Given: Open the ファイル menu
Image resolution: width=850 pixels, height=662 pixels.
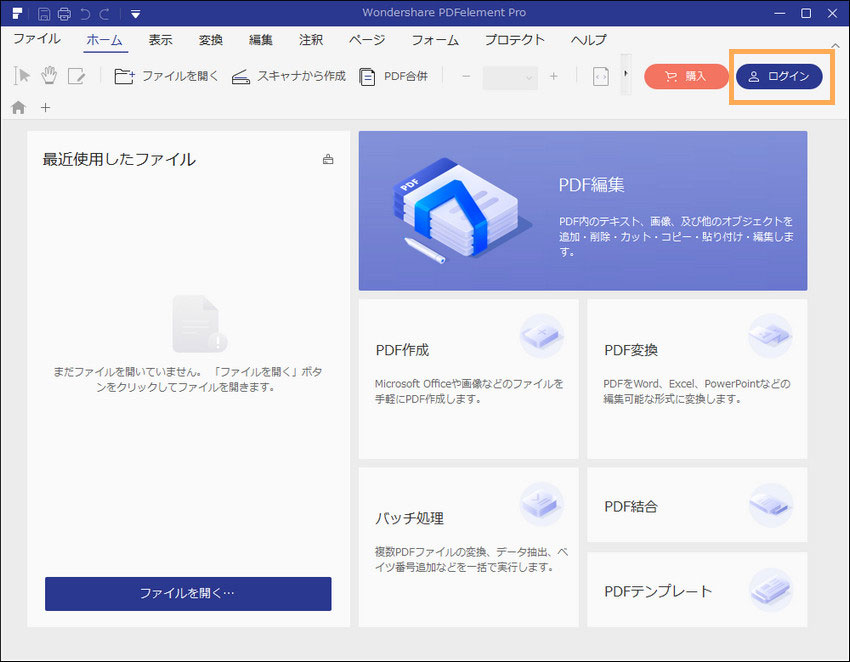Looking at the screenshot, I should click(37, 39).
